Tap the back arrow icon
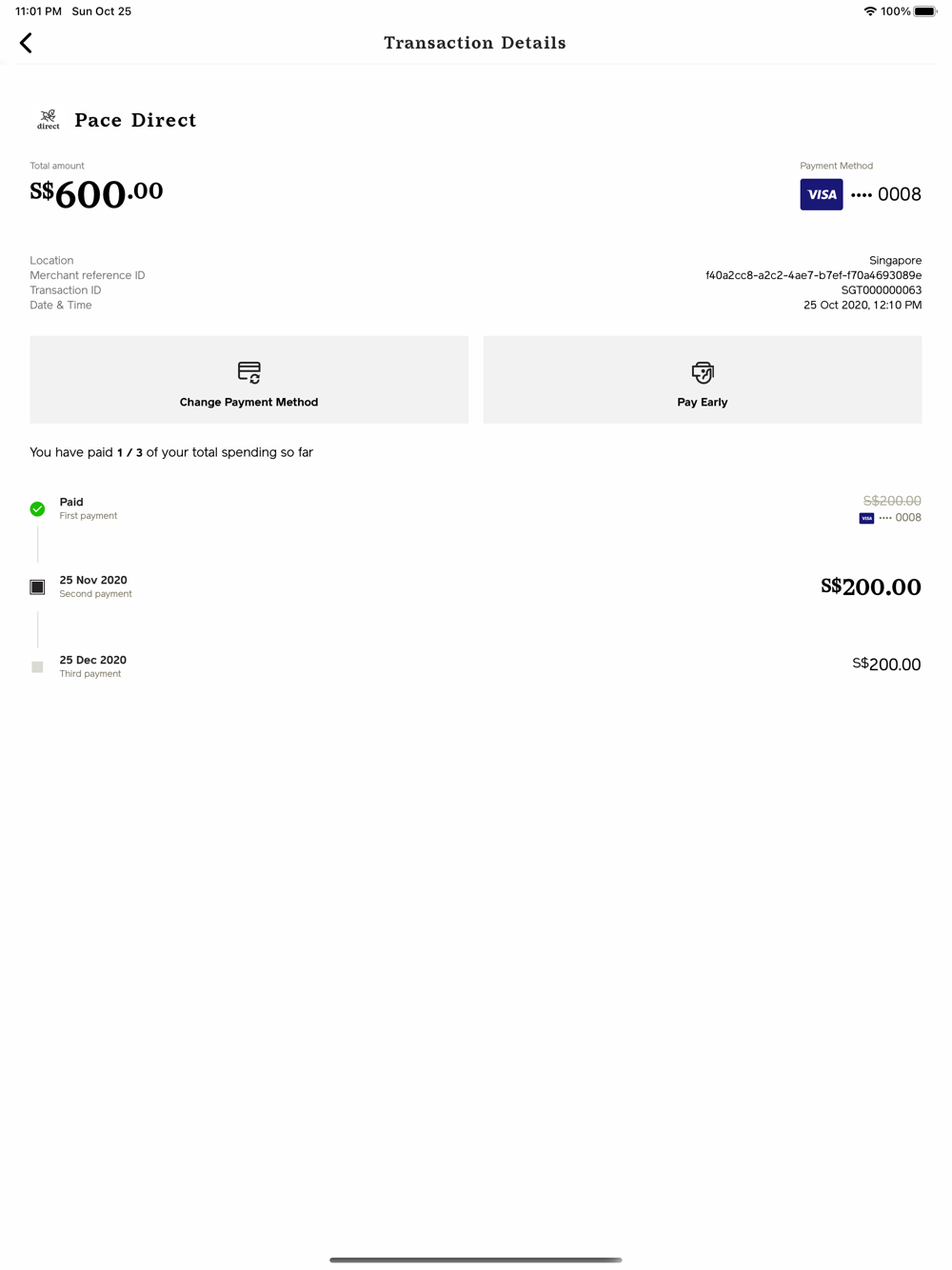The image size is (952, 1270). pyautogui.click(x=26, y=43)
